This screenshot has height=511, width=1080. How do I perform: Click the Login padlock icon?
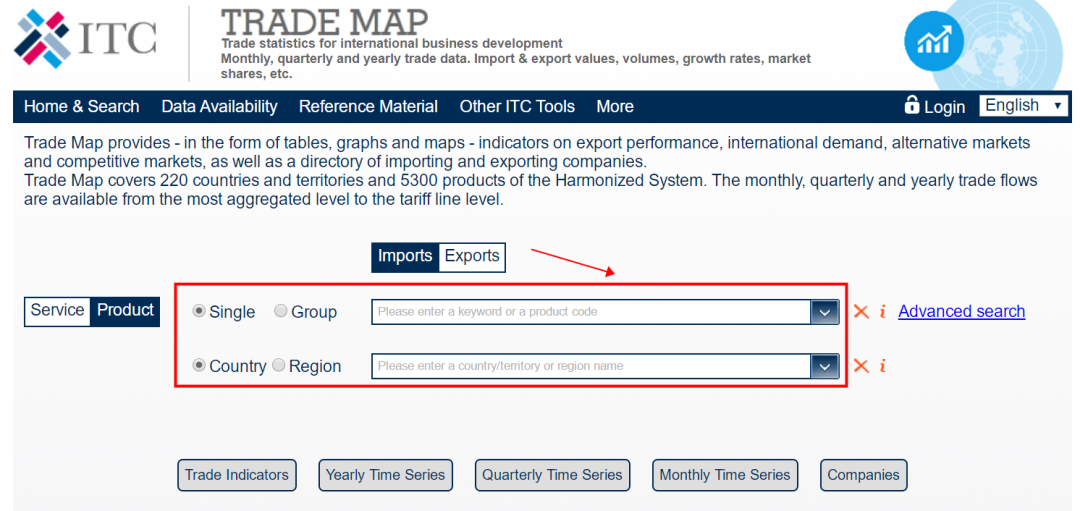[912, 105]
